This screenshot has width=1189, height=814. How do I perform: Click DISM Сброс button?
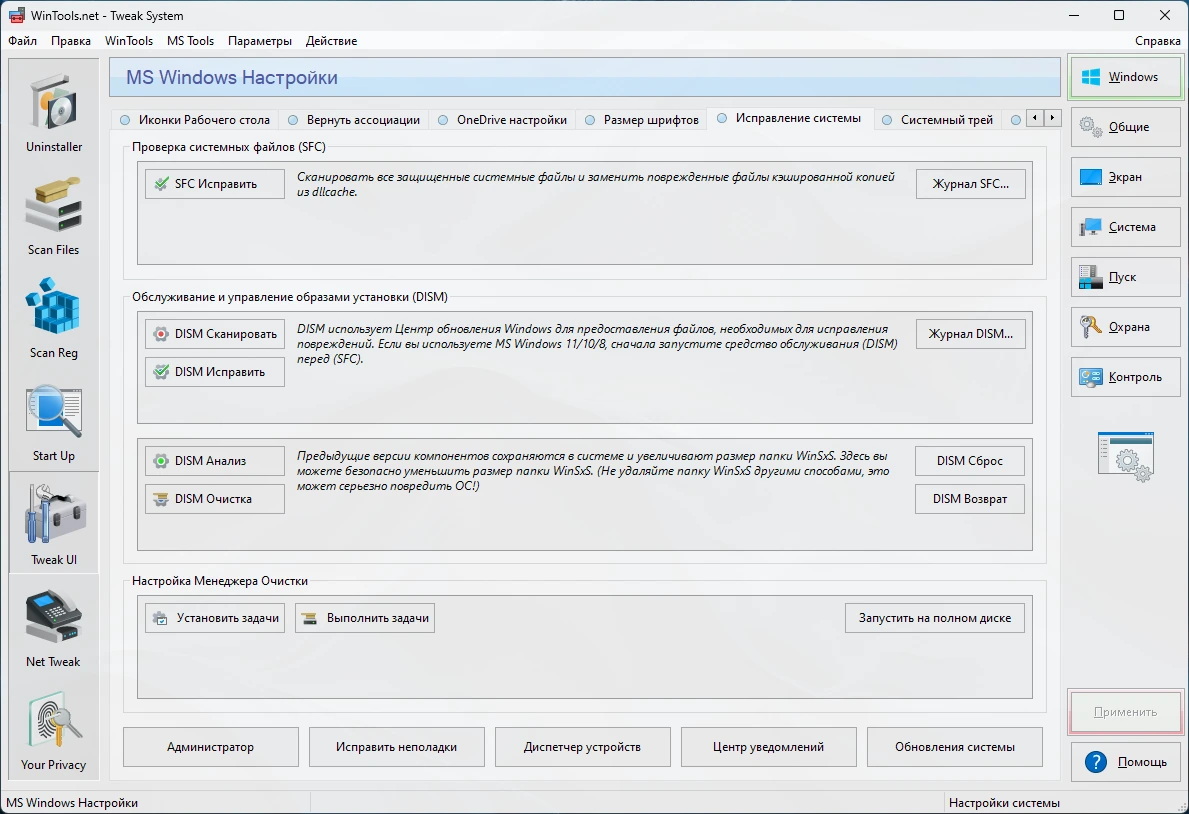tap(970, 460)
